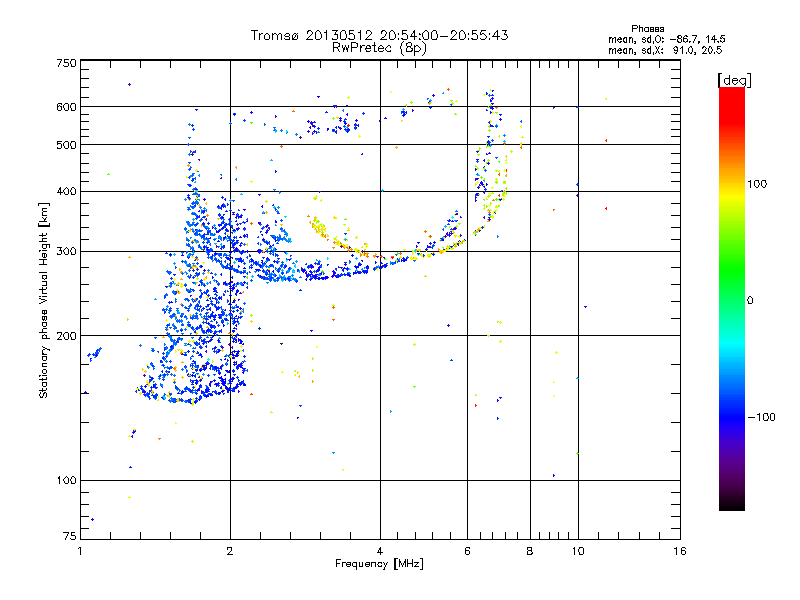
Task: Click the colorbar tick label '-100'
Action: coord(761,417)
